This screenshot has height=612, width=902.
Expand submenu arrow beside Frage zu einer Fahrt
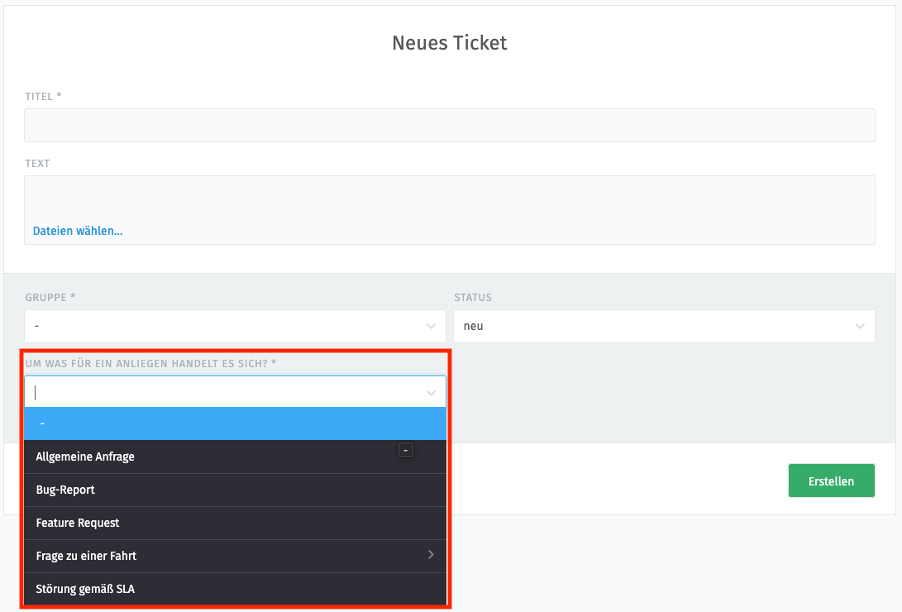pos(431,555)
